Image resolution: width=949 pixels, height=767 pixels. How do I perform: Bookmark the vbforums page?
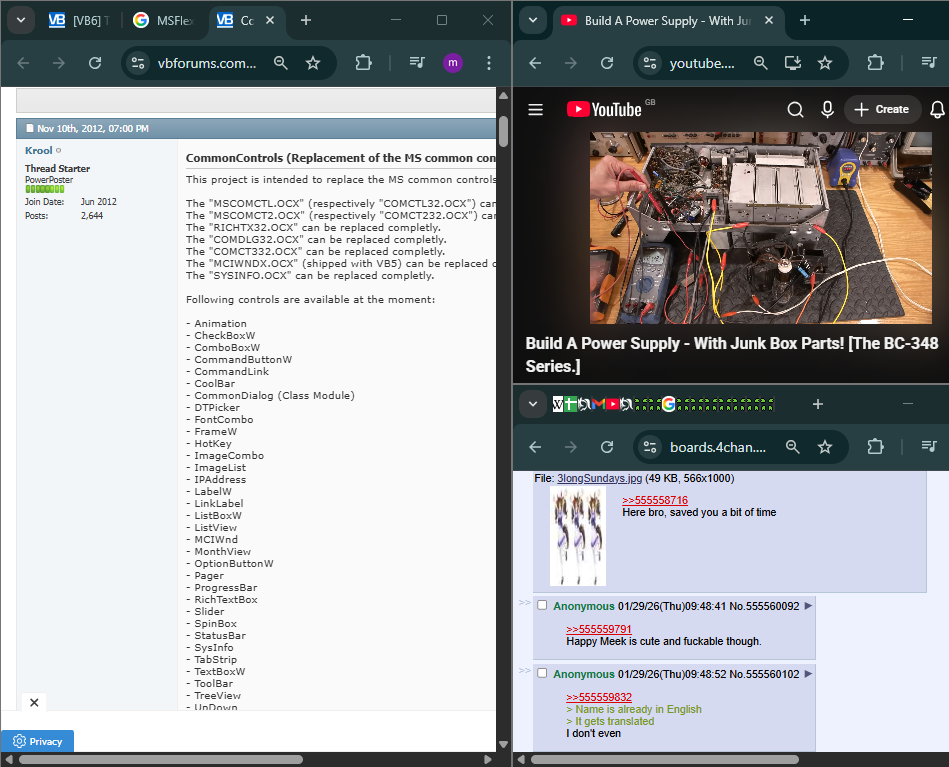[313, 63]
